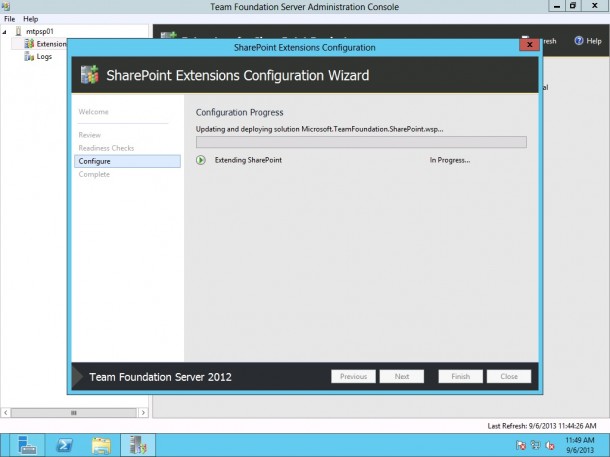Open Logs in the tree
Viewport: 610px width, 457px height.
click(44, 57)
